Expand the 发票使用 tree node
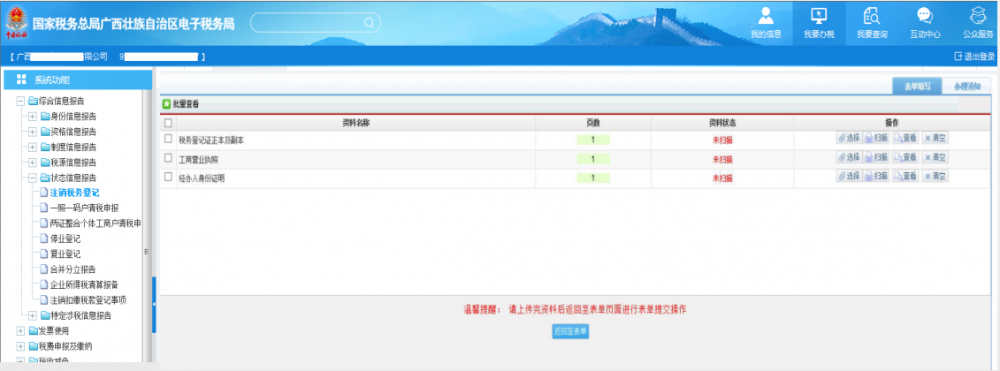 coord(21,331)
